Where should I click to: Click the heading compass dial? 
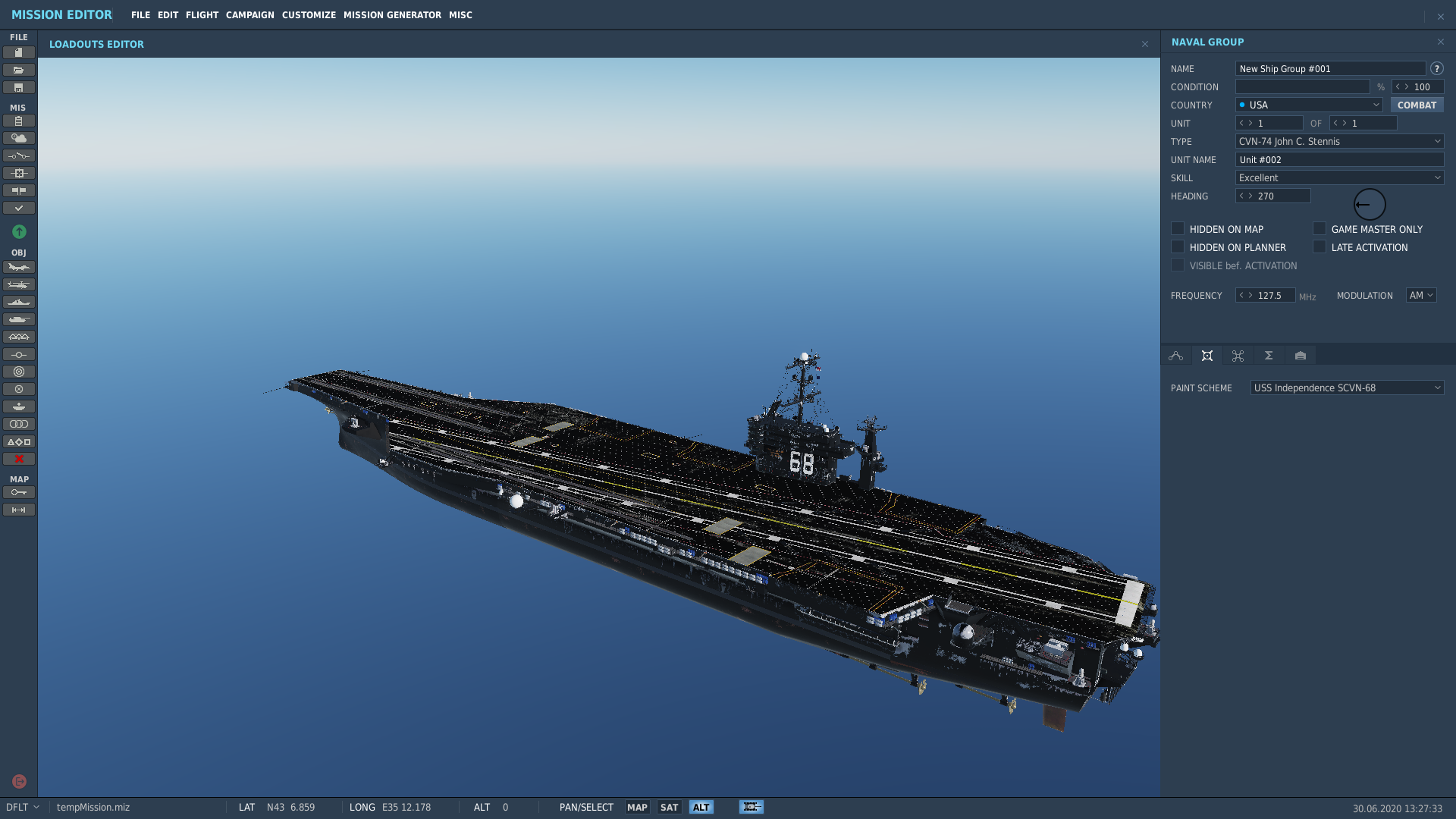tap(1370, 204)
